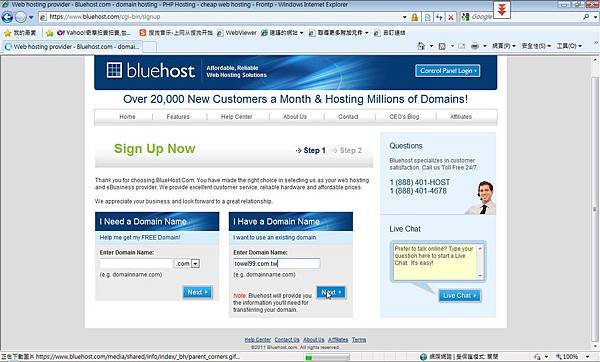This screenshot has height=362, width=600.
Task: Click Next under I Need a Domain Name
Action: click(x=197, y=292)
